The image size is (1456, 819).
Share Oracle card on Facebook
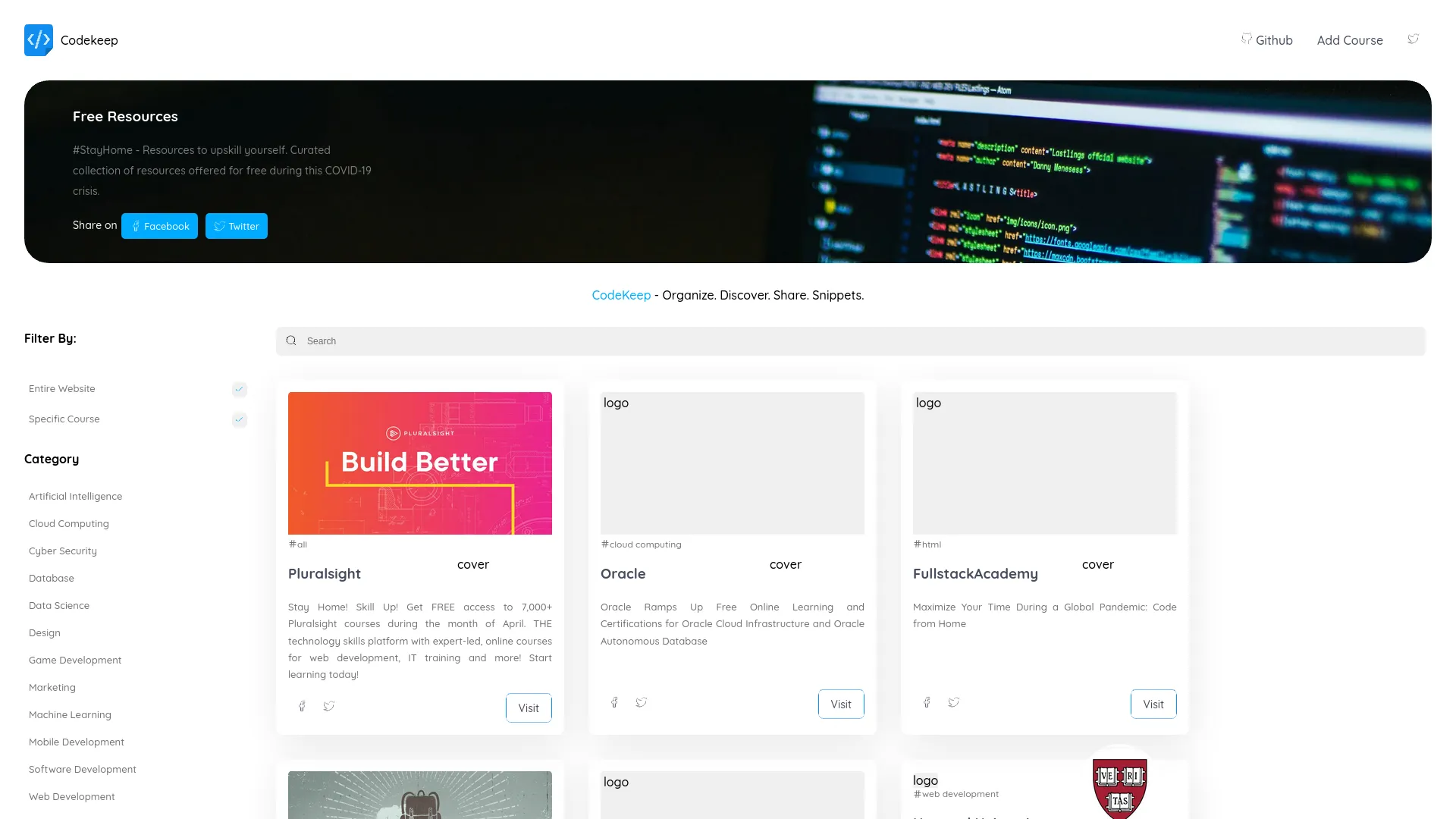614,702
